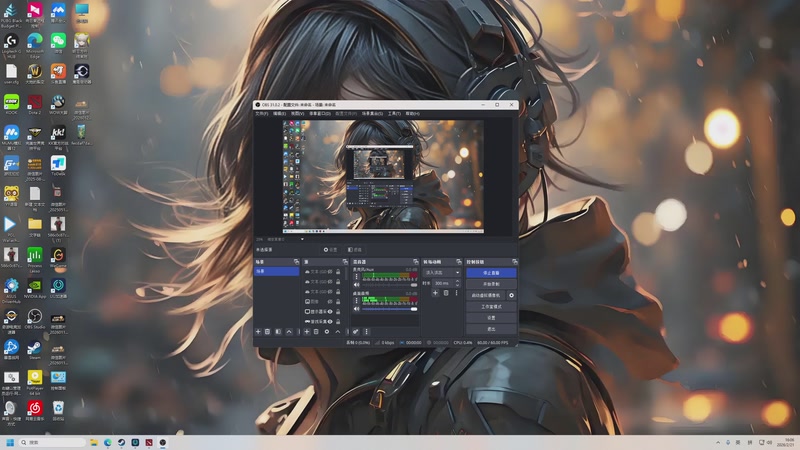The image size is (800, 450).
Task: Open Filters button in source toolbar
Action: (355, 250)
